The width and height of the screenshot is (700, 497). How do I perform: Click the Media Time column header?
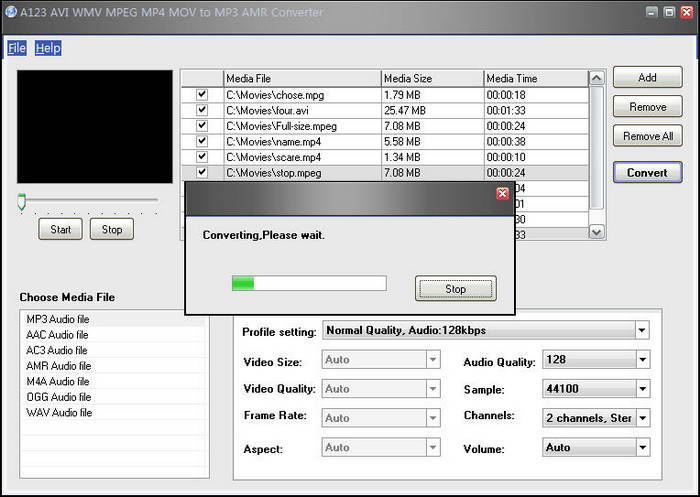click(x=536, y=79)
